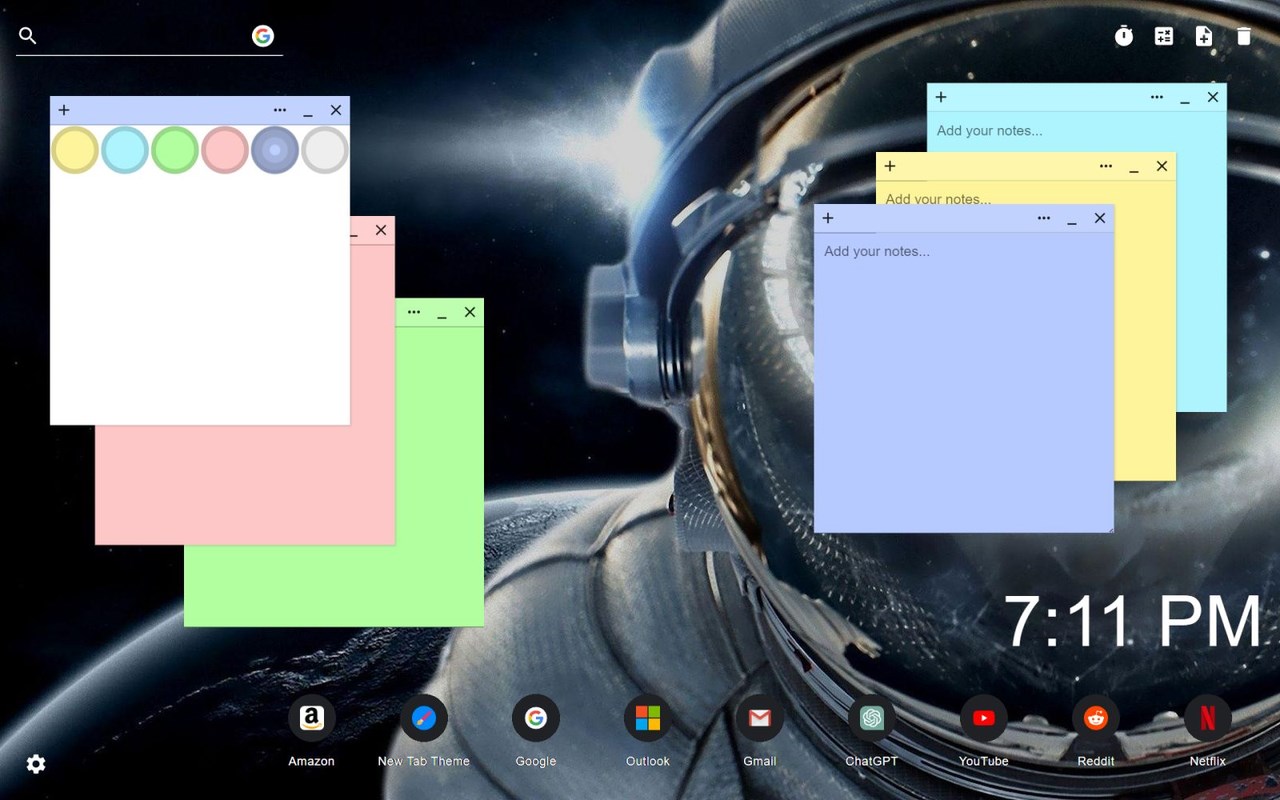The width and height of the screenshot is (1280, 800).
Task: Open the ChatGPT shortcut
Action: [x=872, y=718]
